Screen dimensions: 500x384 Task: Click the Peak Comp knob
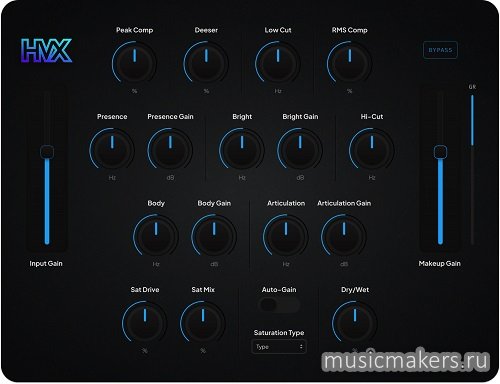134,63
